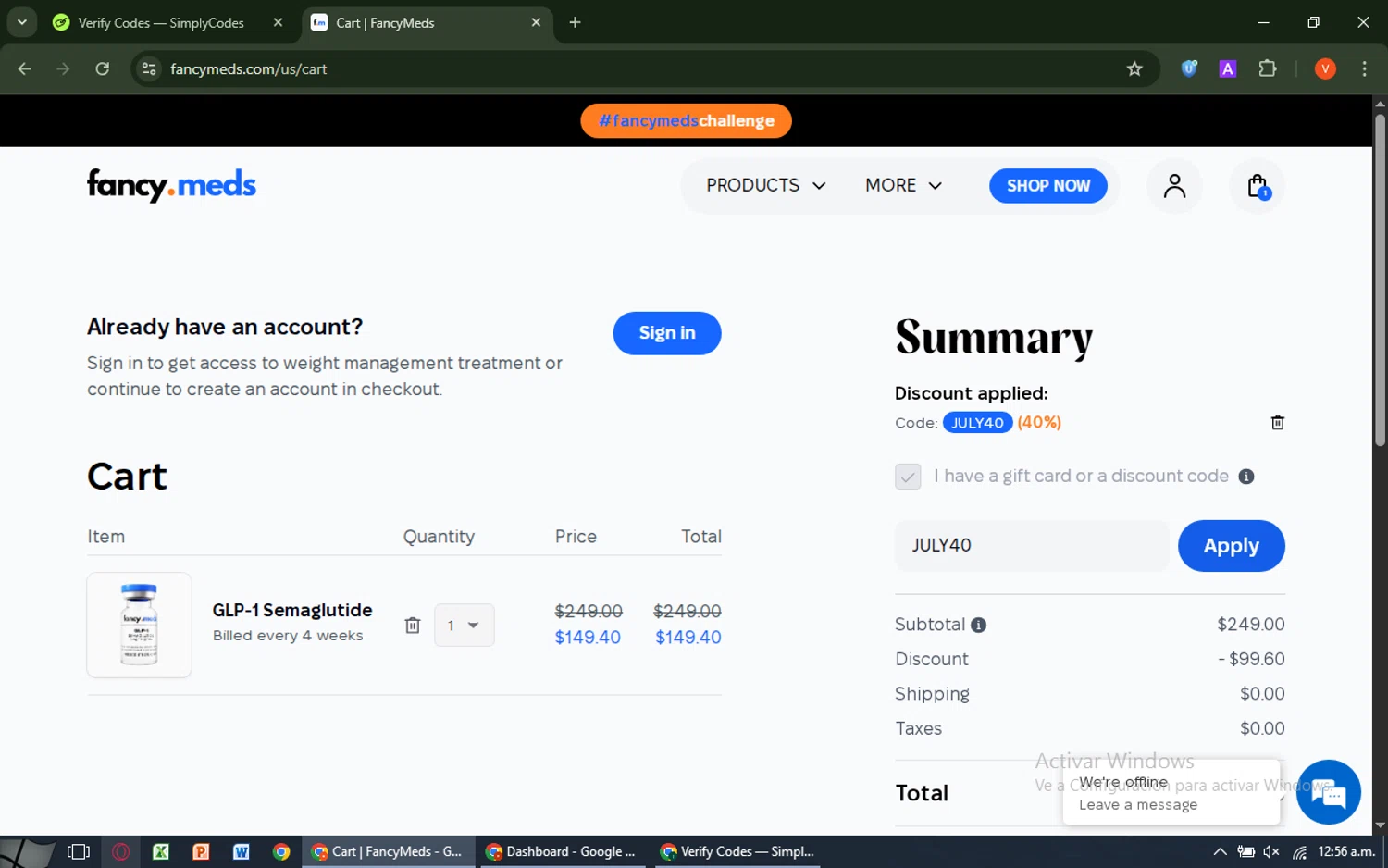1388x868 pixels.
Task: Open the Opera browser taskbar icon
Action: point(120,851)
